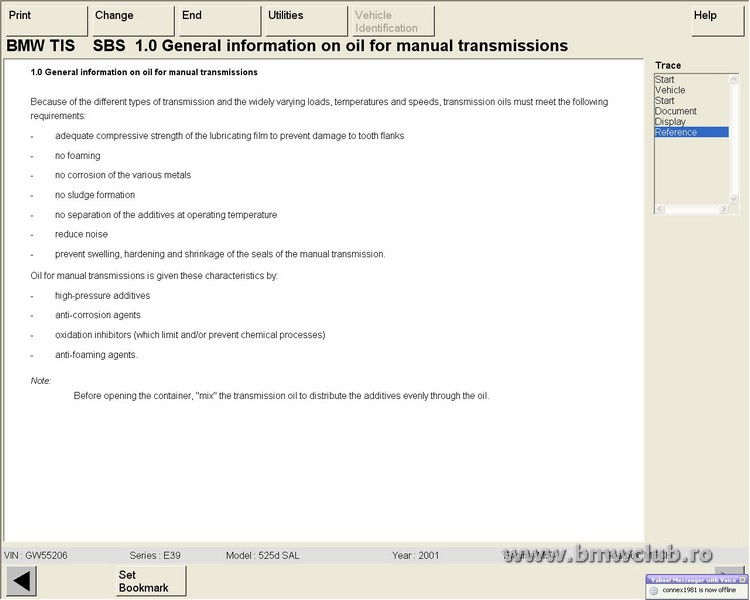
Task: Click the 'oxidation inhibitors' bullet line
Action: point(190,335)
